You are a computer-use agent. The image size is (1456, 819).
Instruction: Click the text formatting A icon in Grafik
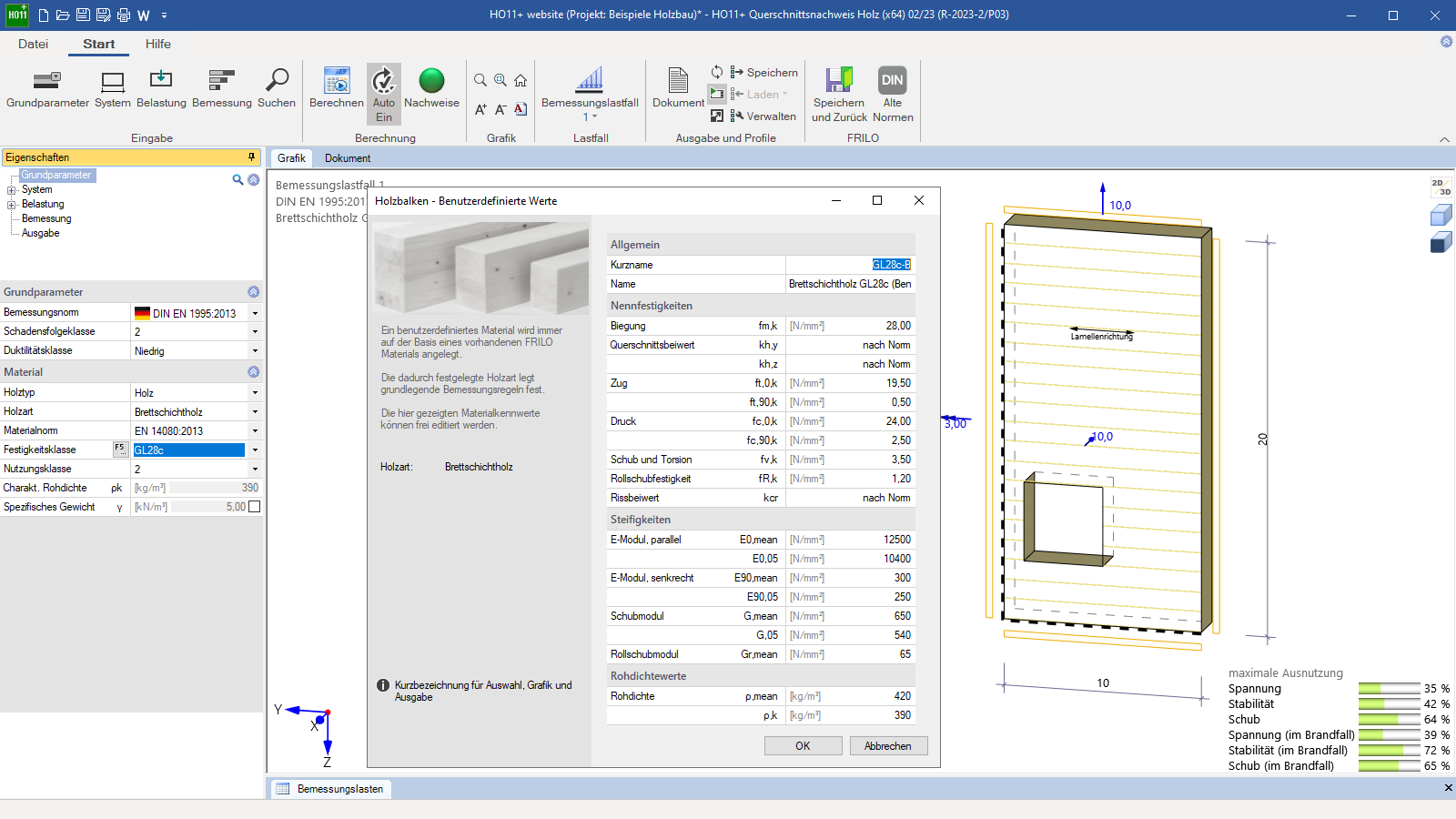521,109
